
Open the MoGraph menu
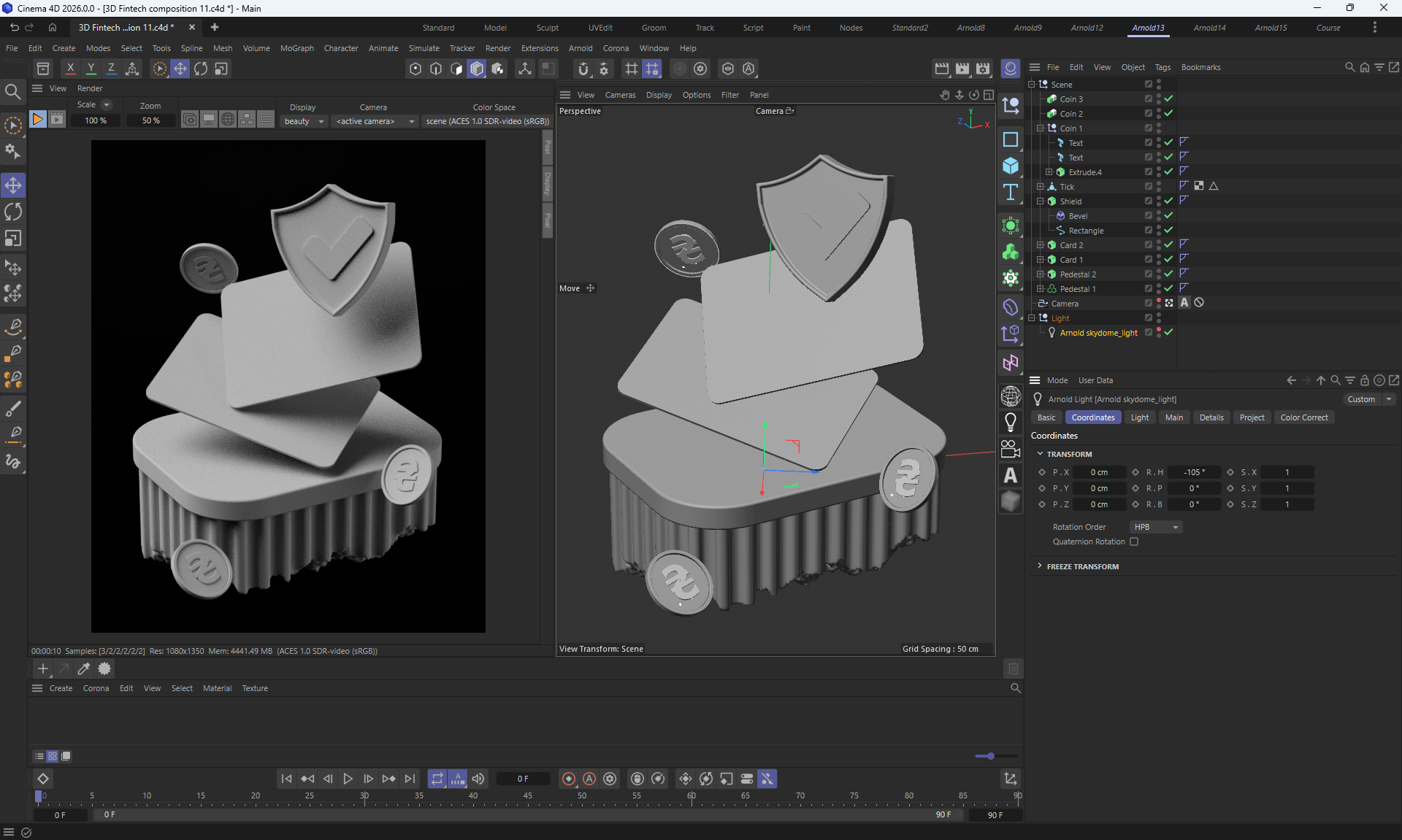pyautogui.click(x=296, y=48)
